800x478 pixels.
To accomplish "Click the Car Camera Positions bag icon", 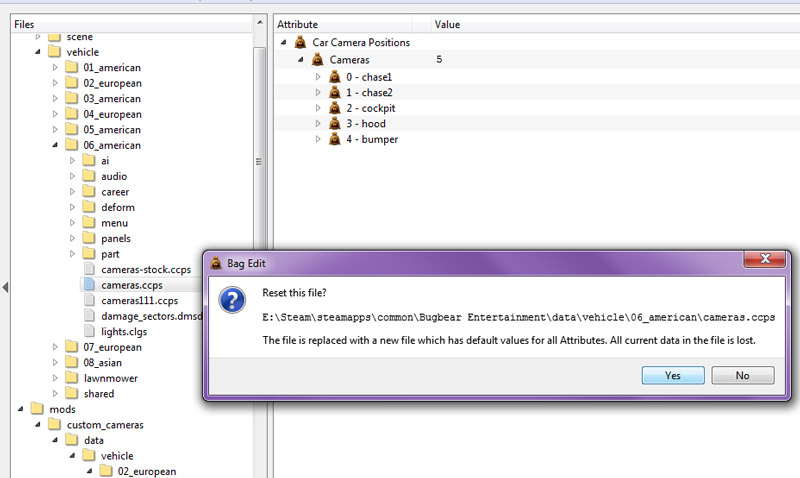I will (x=301, y=42).
